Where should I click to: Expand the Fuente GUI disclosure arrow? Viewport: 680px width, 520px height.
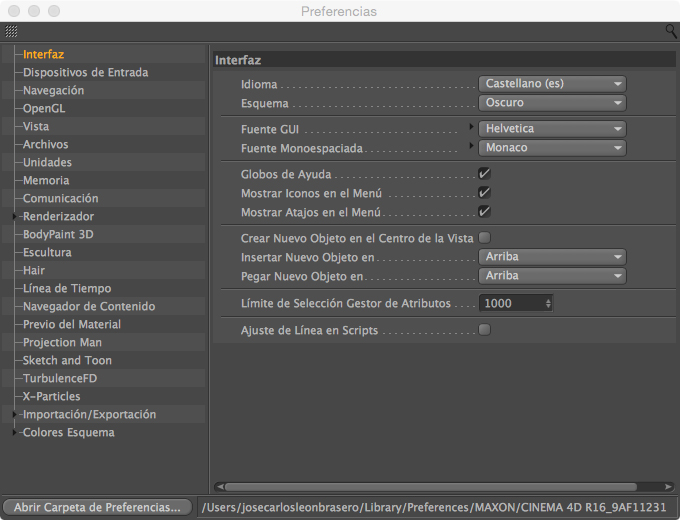(x=471, y=128)
